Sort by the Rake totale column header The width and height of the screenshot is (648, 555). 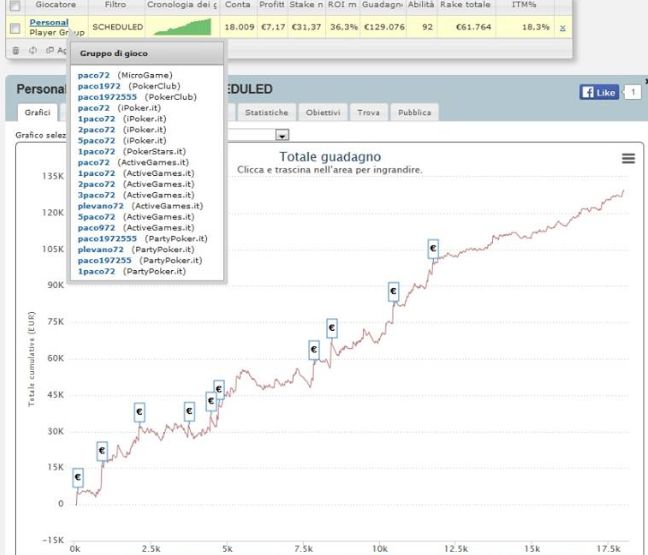coord(465,5)
